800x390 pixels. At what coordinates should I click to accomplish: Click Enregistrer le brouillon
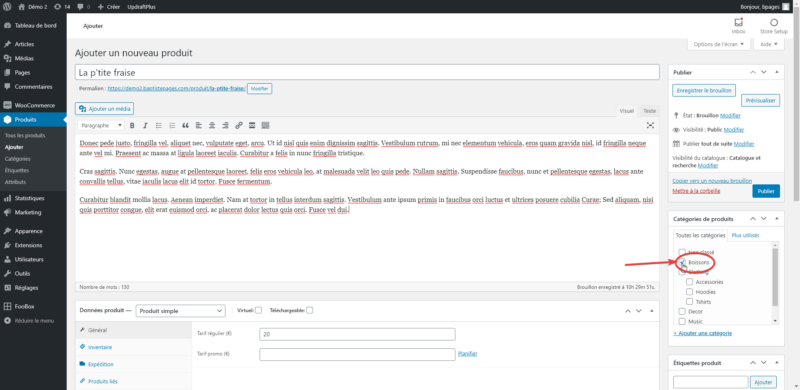pyautogui.click(x=704, y=90)
